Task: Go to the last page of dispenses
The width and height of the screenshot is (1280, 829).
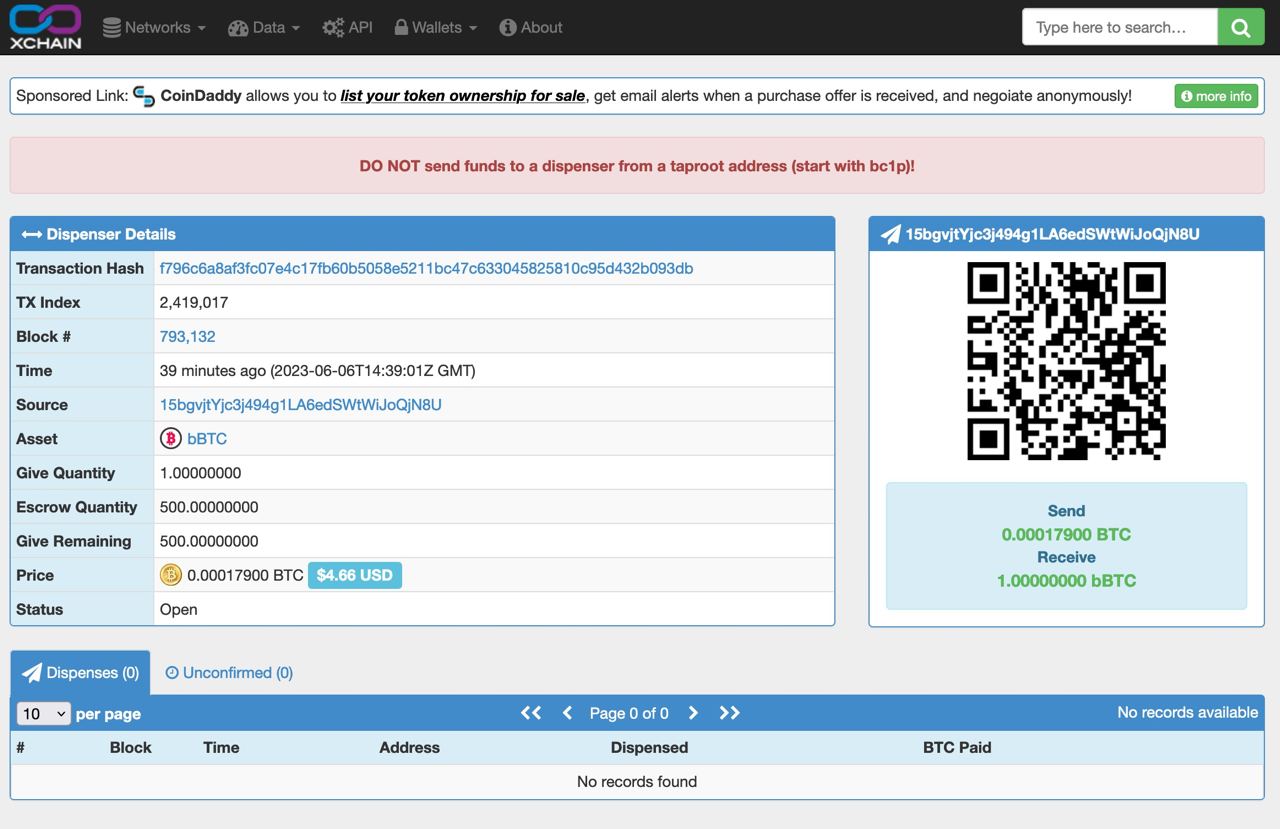Action: [x=730, y=713]
